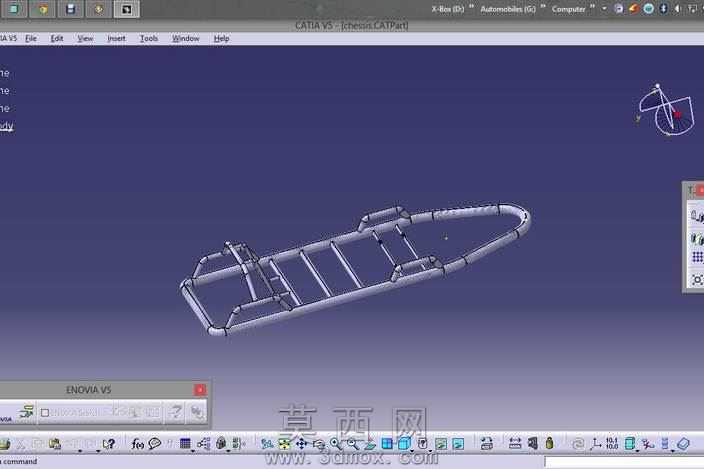Open X-Box (D:) from the taskbar
Screen dimensions: 704x469
pyautogui.click(x=447, y=9)
